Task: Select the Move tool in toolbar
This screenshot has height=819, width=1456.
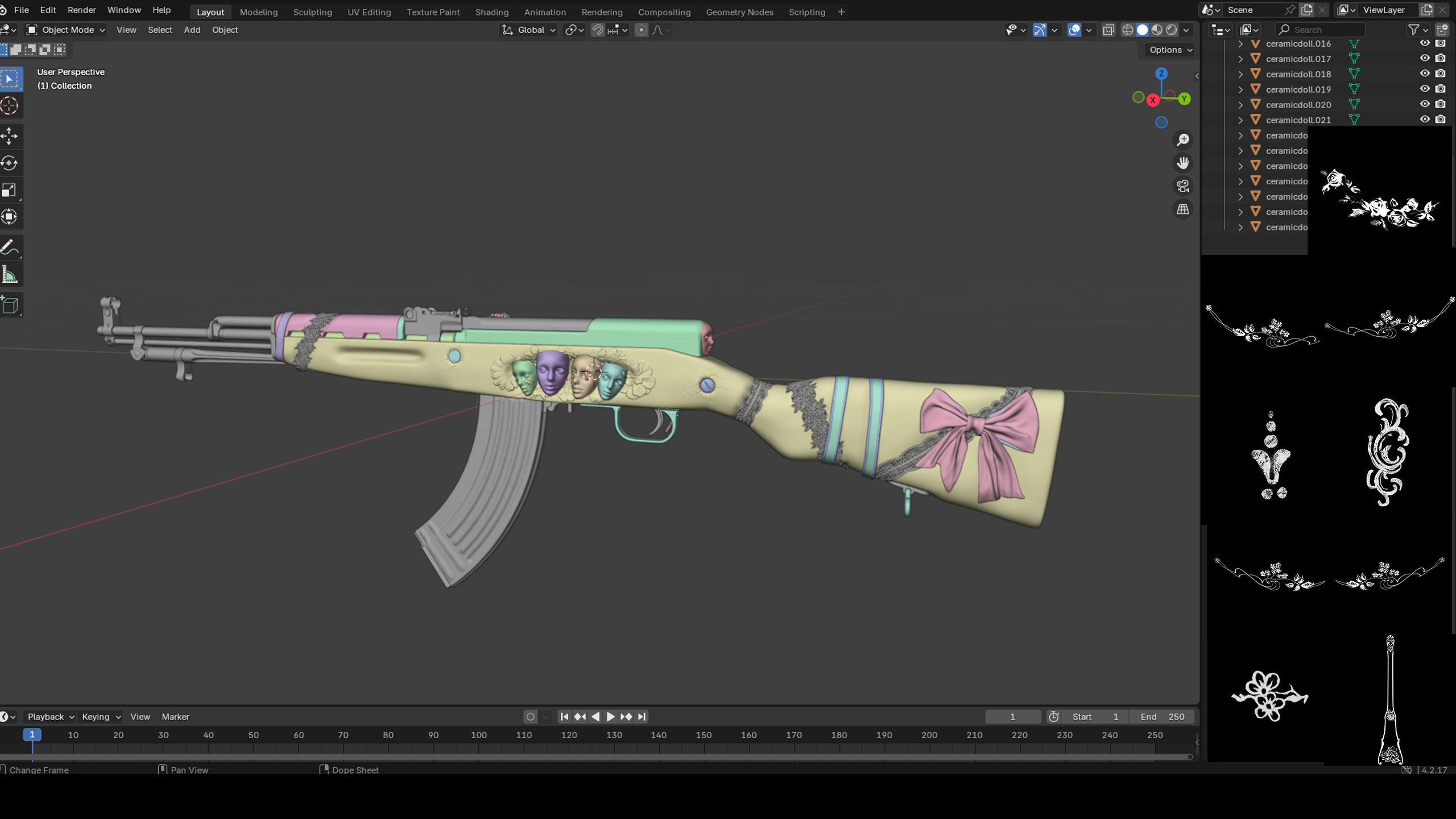Action: coord(10,135)
